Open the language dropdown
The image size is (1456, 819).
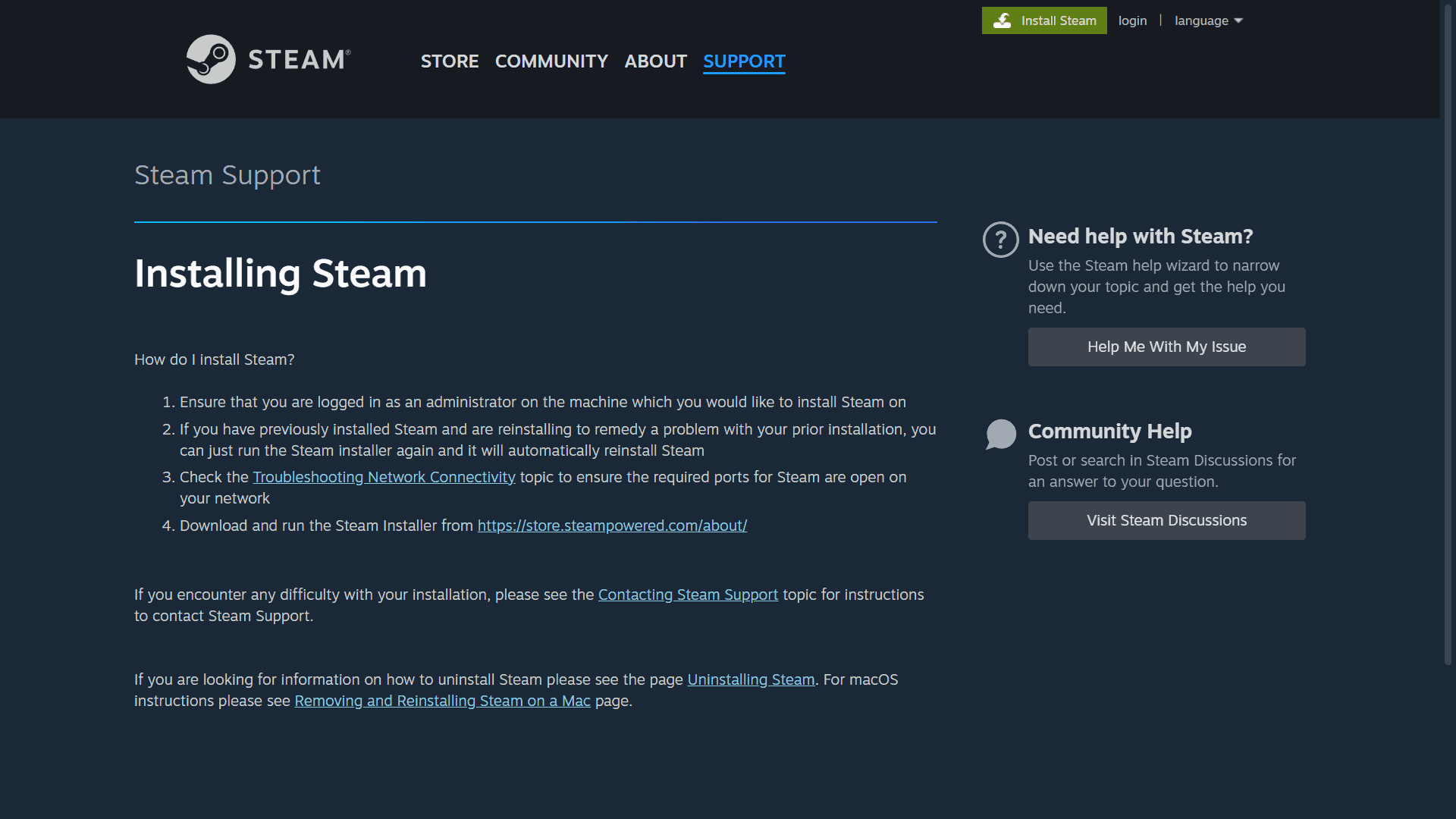pyautogui.click(x=1209, y=20)
